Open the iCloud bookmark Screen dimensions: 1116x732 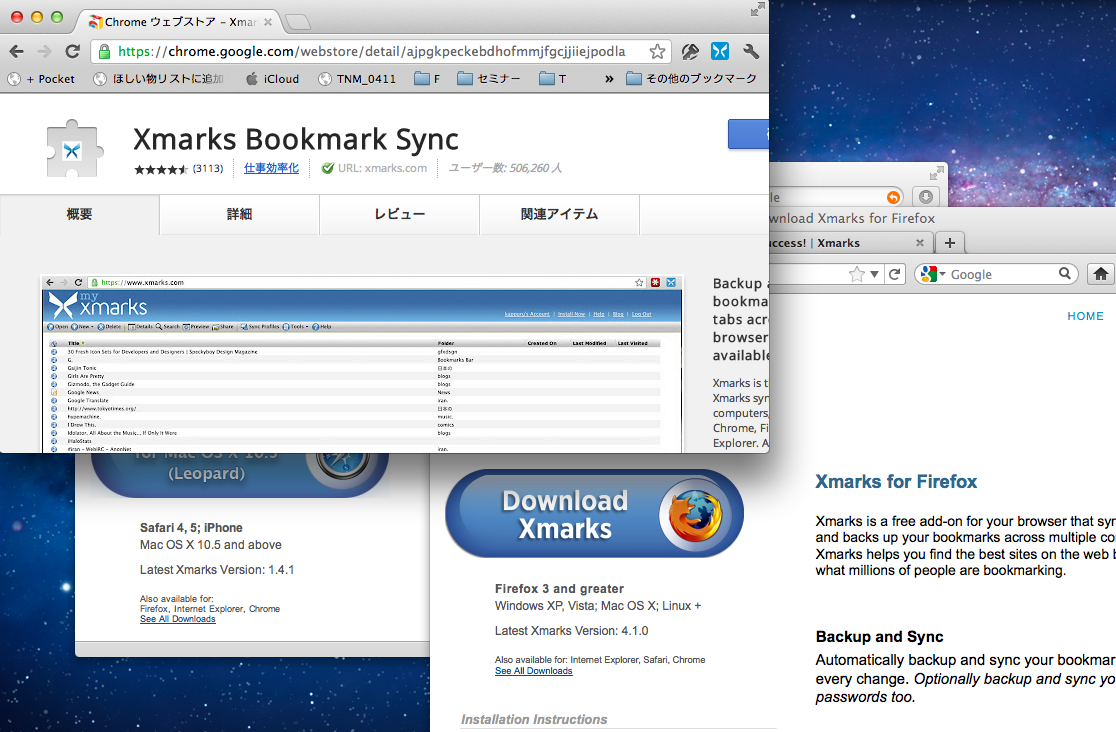272,79
